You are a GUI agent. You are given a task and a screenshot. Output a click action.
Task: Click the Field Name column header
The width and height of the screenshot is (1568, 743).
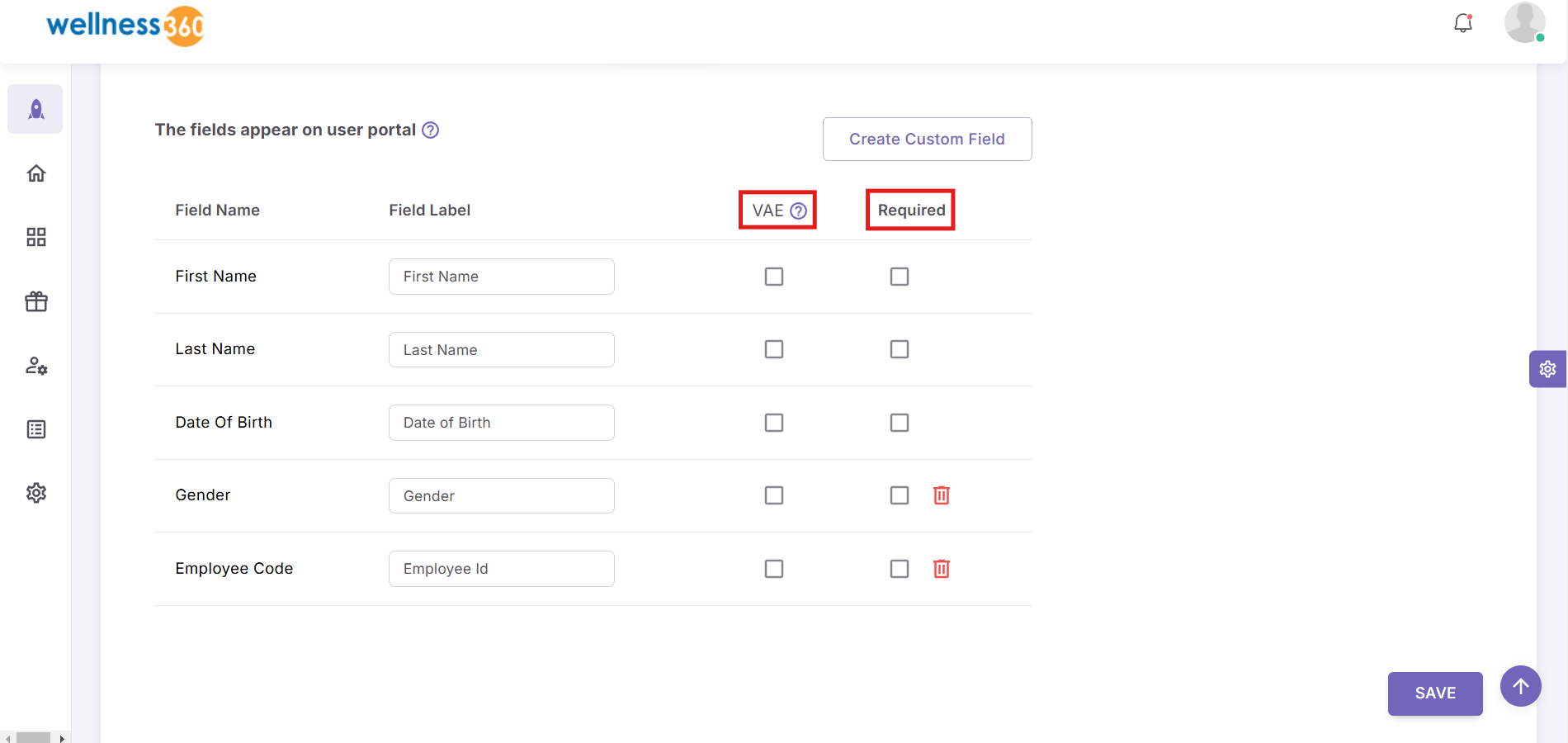(x=218, y=211)
